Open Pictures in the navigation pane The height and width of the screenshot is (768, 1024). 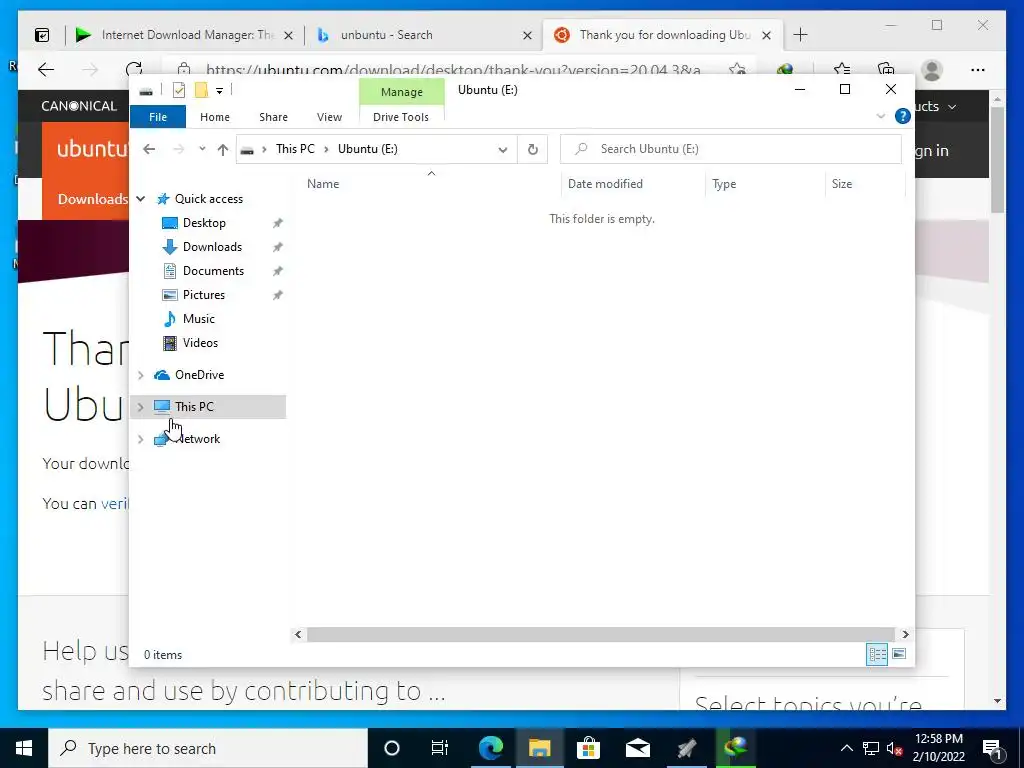tap(204, 295)
